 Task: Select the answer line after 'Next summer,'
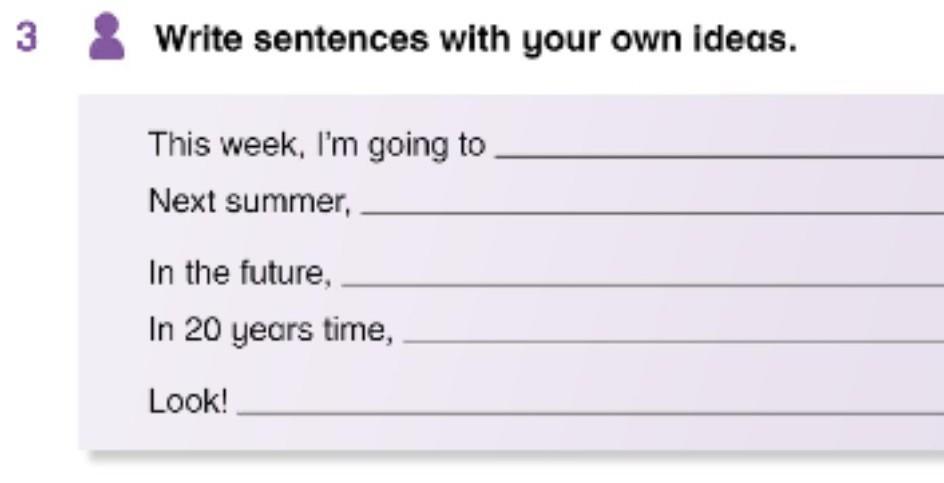pos(651,208)
